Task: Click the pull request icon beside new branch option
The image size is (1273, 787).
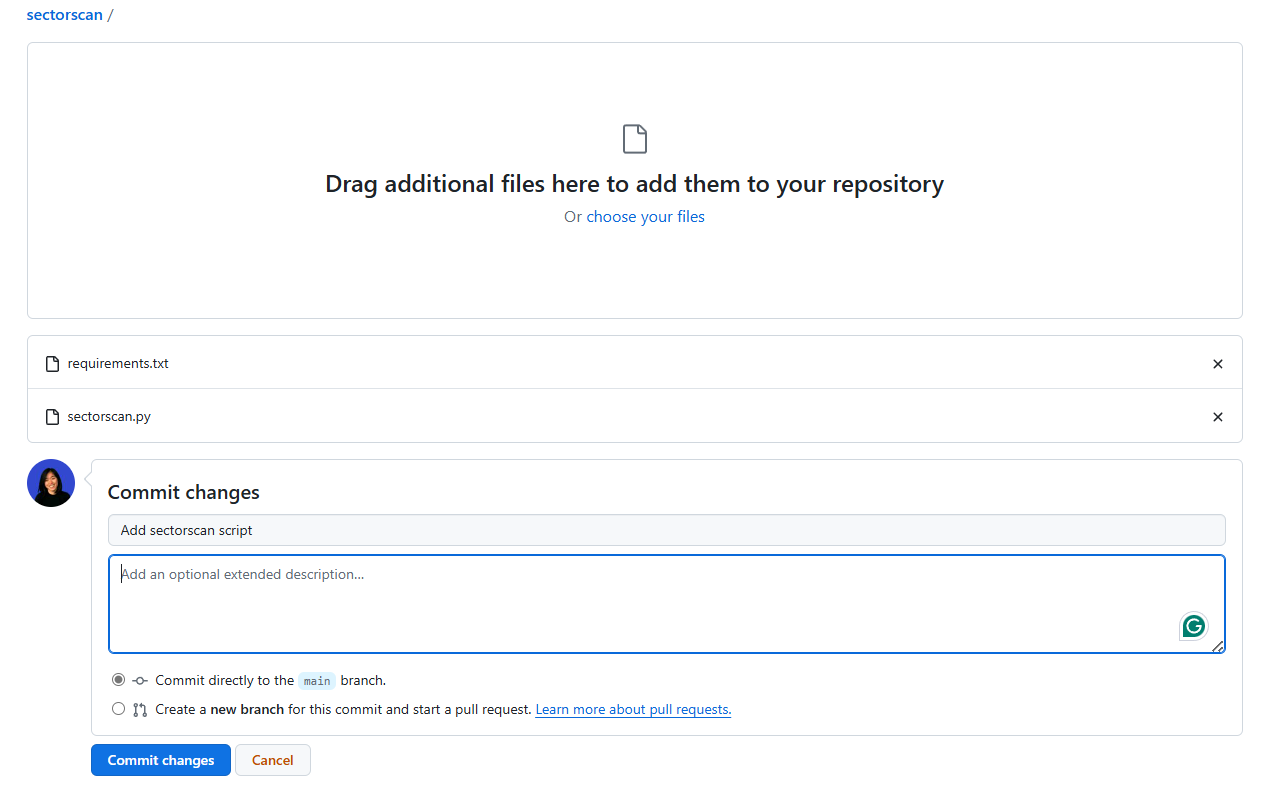Action: (x=141, y=709)
